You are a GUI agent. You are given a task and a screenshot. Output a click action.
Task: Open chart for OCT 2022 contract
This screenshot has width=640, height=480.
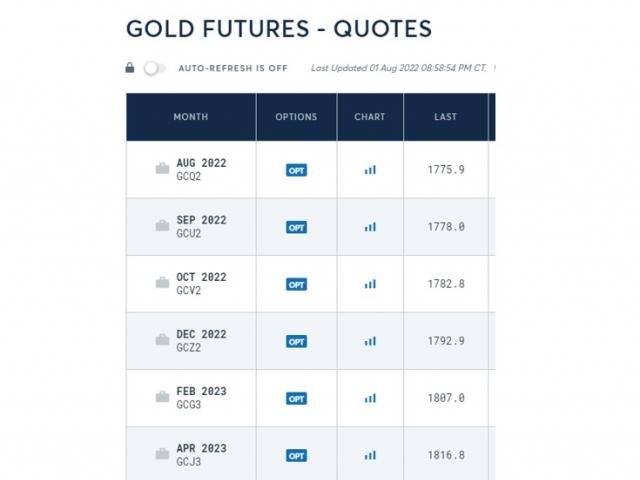(x=370, y=284)
